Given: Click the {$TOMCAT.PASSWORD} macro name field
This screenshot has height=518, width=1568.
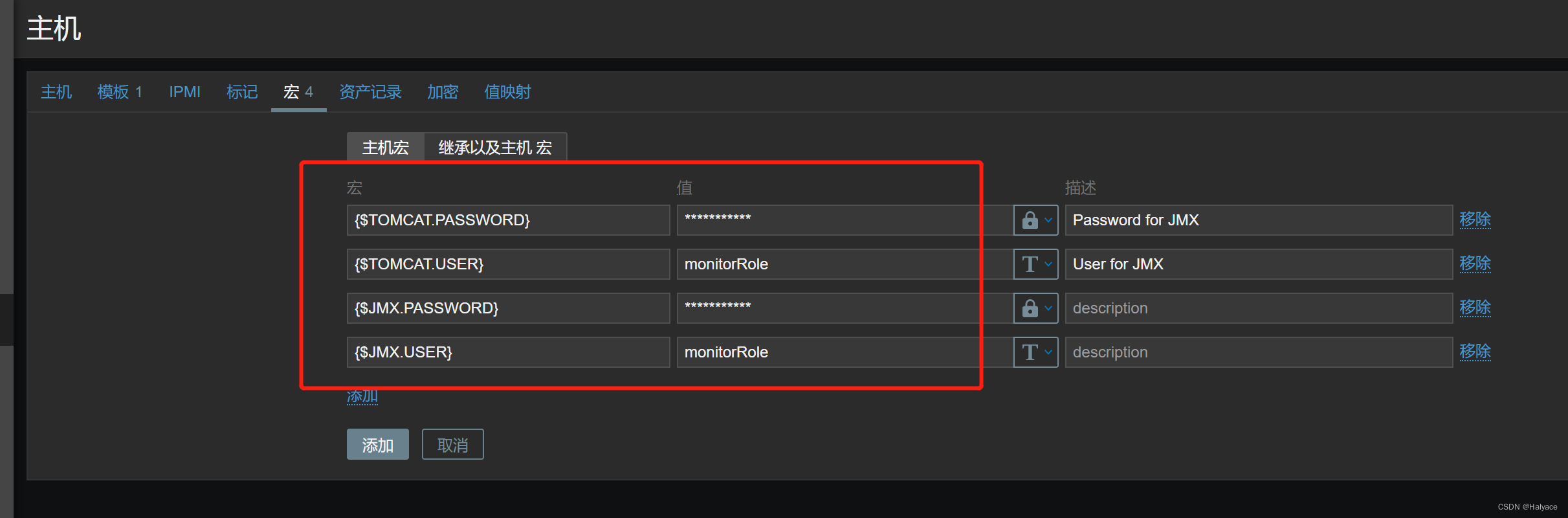Looking at the screenshot, I should pos(508,220).
